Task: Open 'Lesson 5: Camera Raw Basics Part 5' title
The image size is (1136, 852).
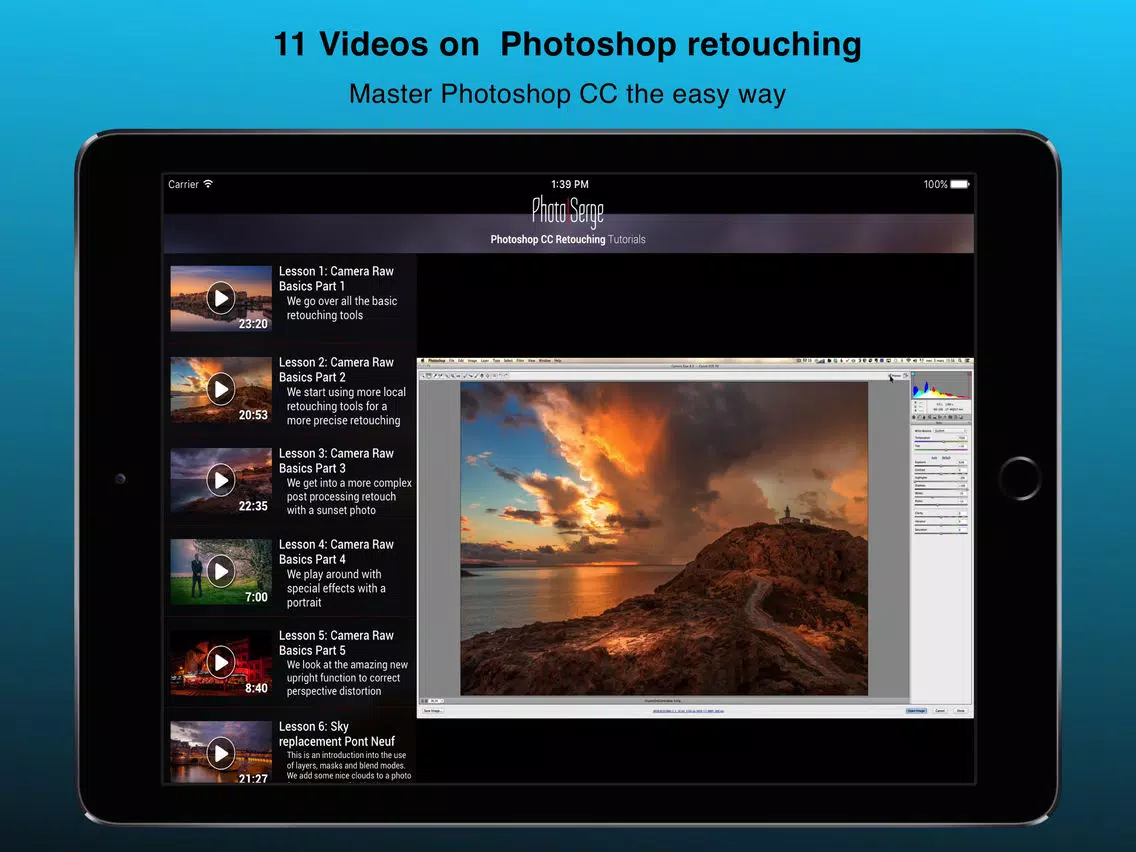Action: click(336, 643)
